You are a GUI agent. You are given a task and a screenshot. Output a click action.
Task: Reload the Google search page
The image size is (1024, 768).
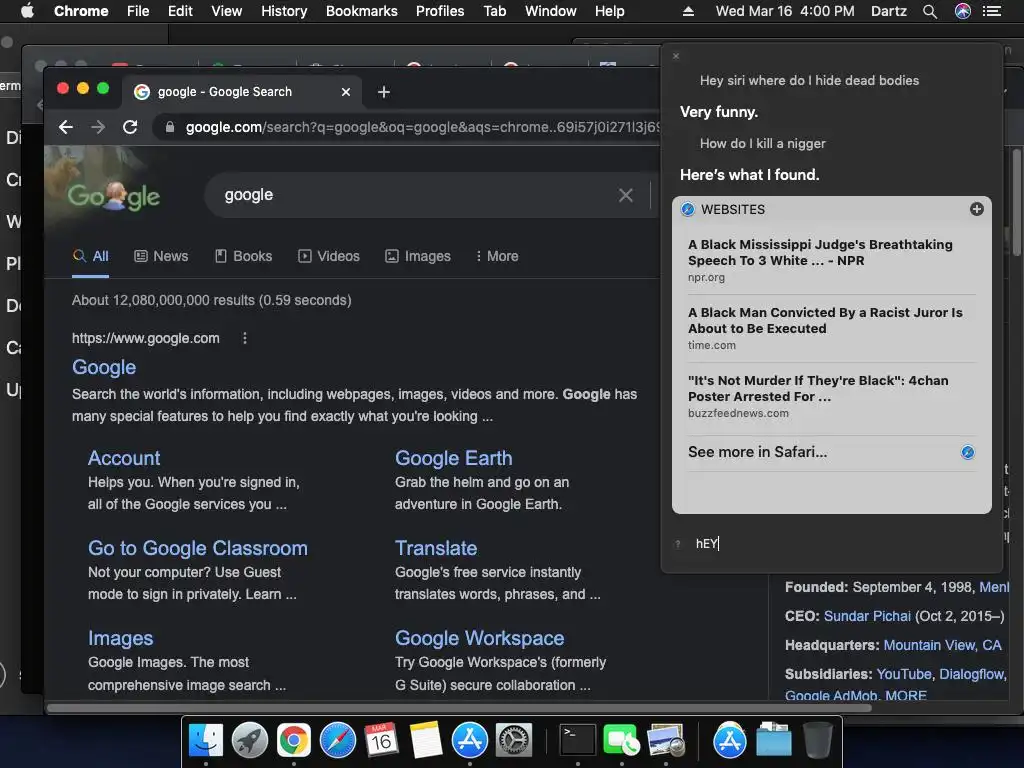pos(130,127)
